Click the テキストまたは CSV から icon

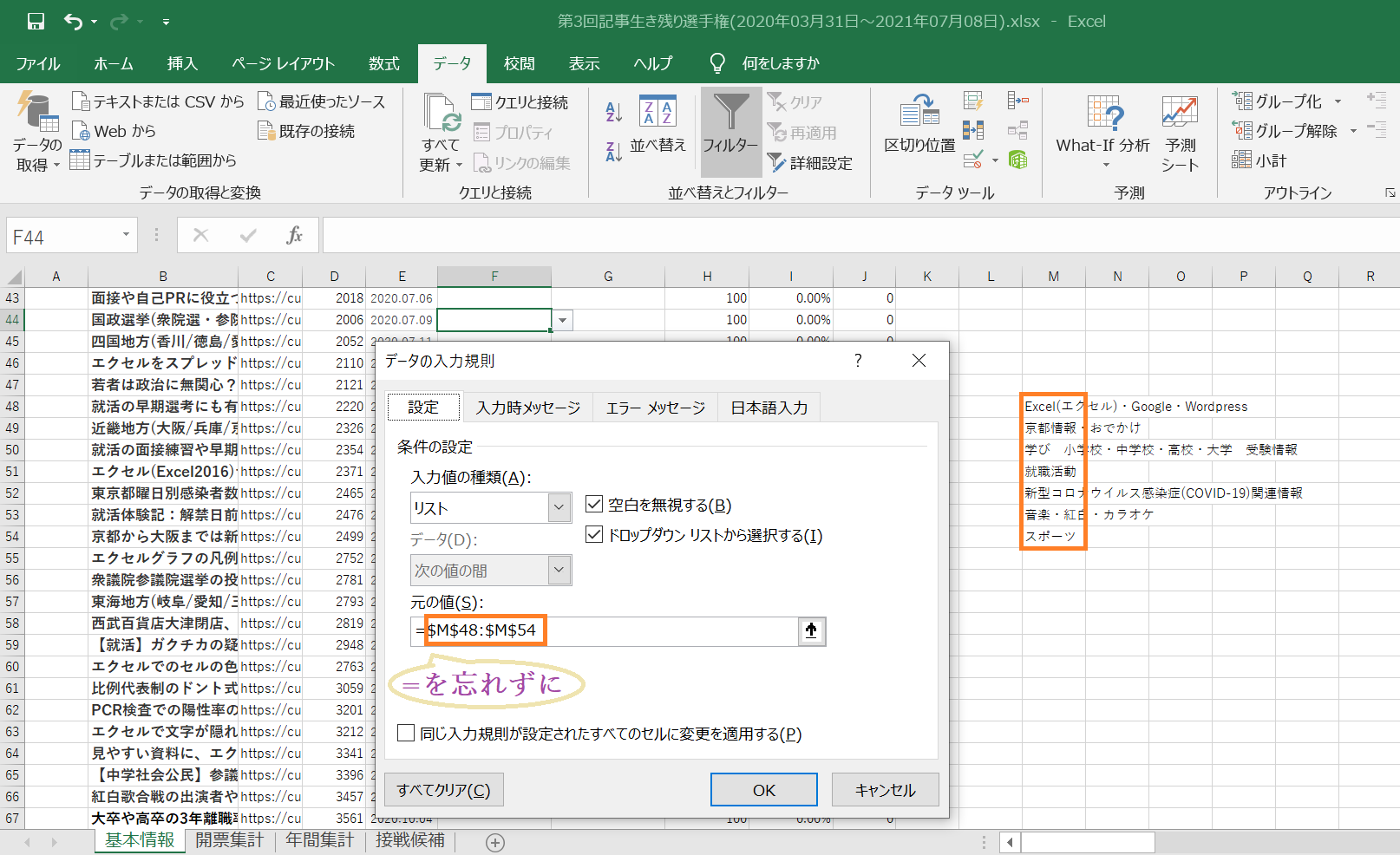(x=81, y=101)
